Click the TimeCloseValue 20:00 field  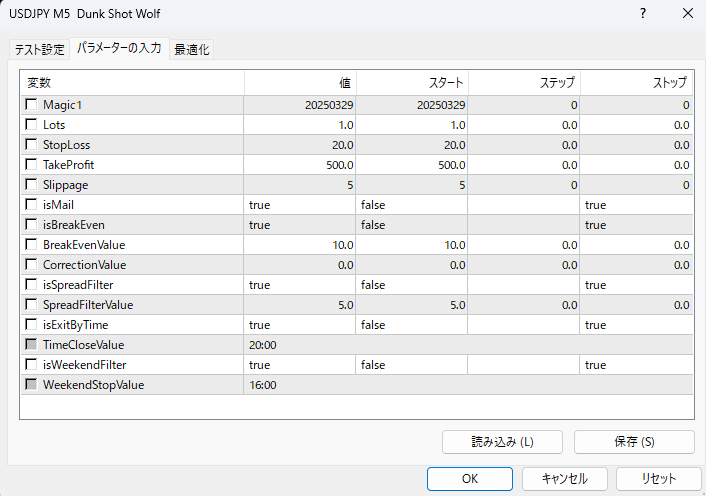point(300,345)
